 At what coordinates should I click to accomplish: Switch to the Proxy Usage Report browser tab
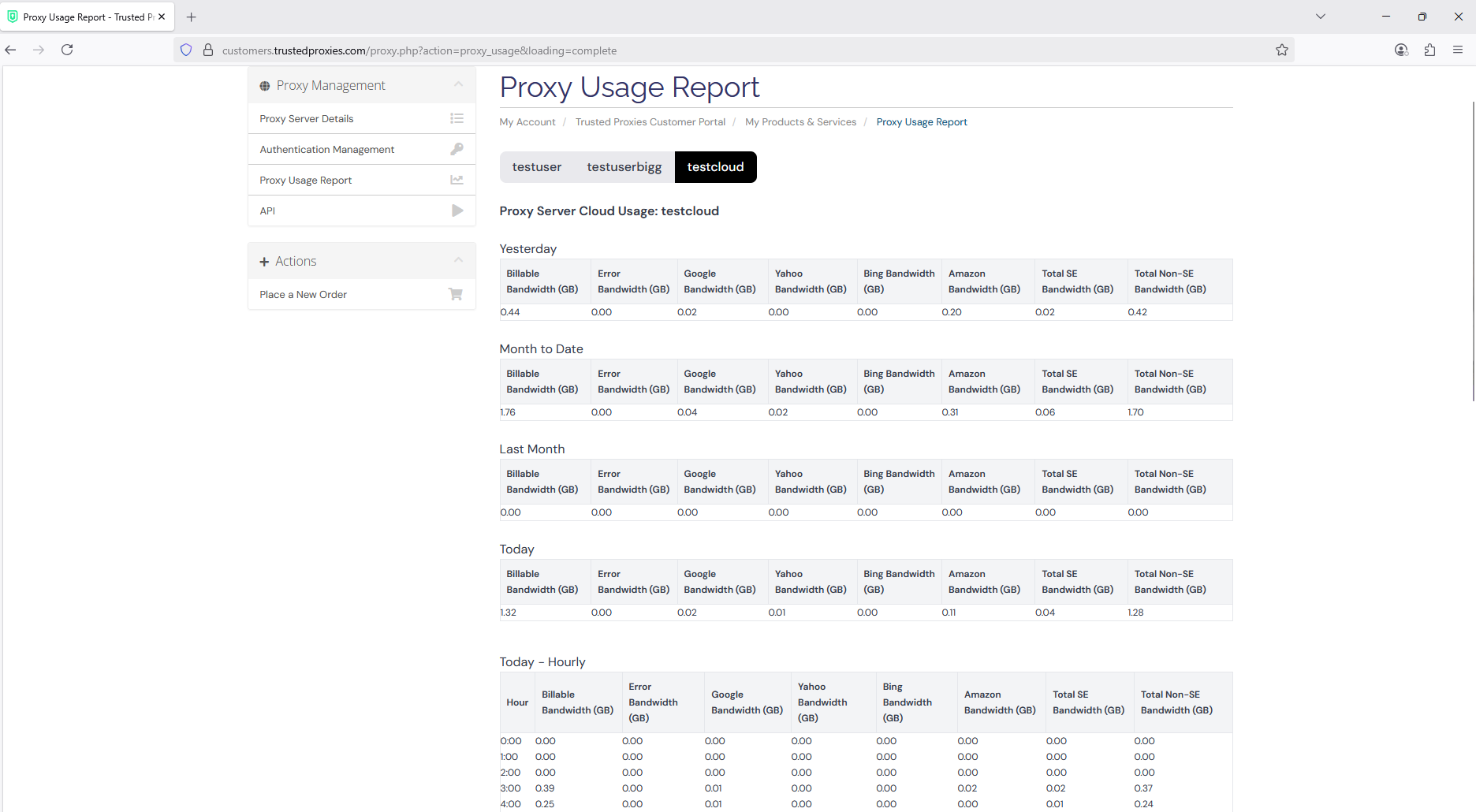coord(87,17)
